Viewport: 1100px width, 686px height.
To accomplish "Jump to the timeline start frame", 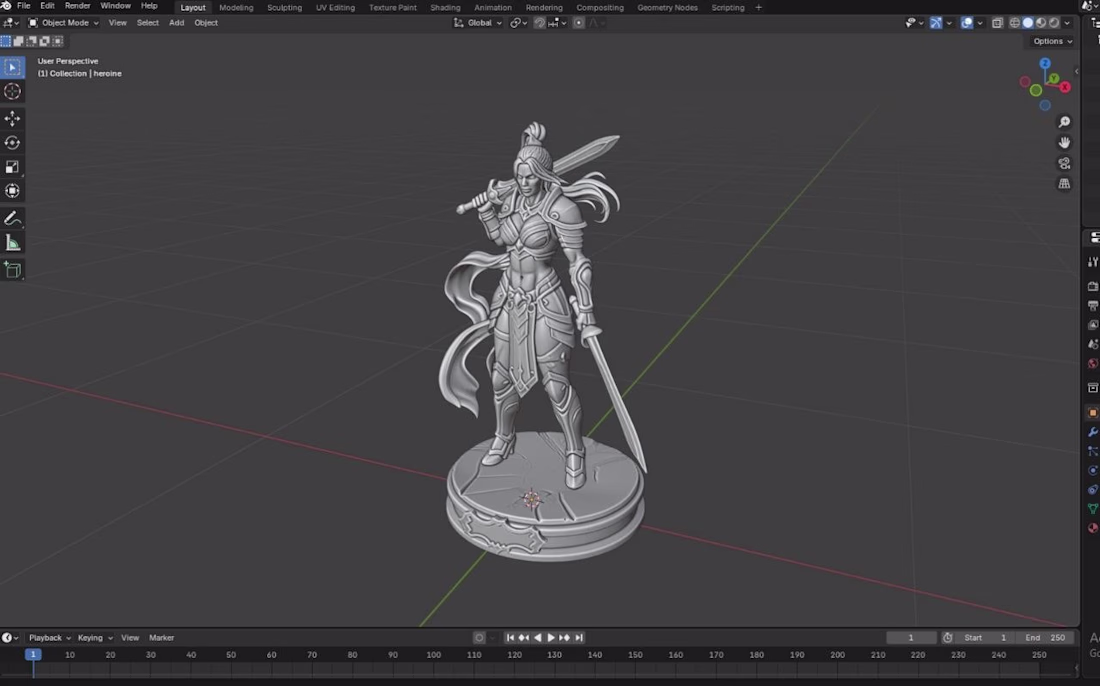I will coord(510,638).
